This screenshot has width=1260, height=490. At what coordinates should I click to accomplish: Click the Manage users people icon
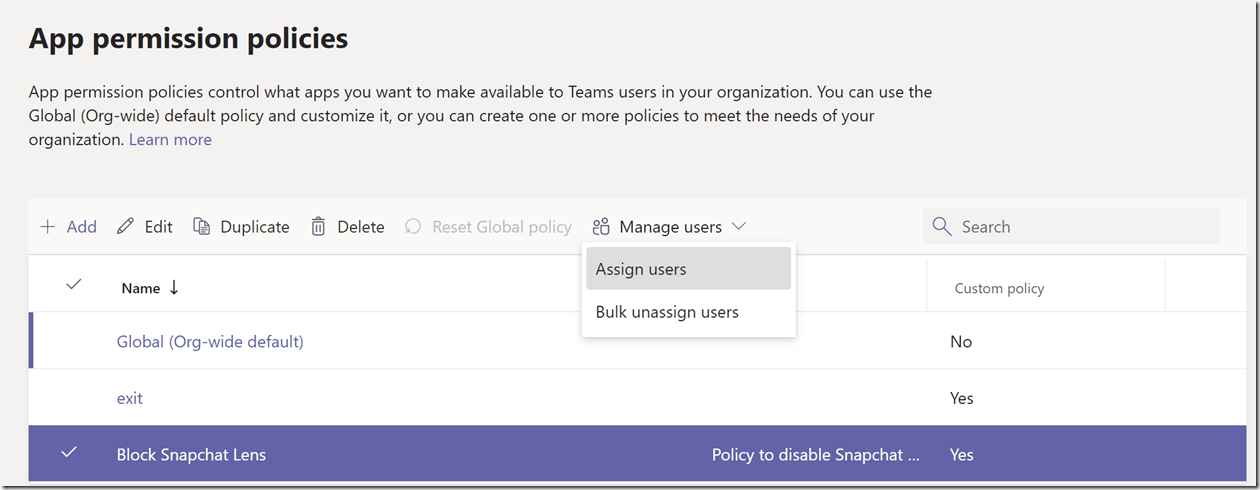(601, 227)
